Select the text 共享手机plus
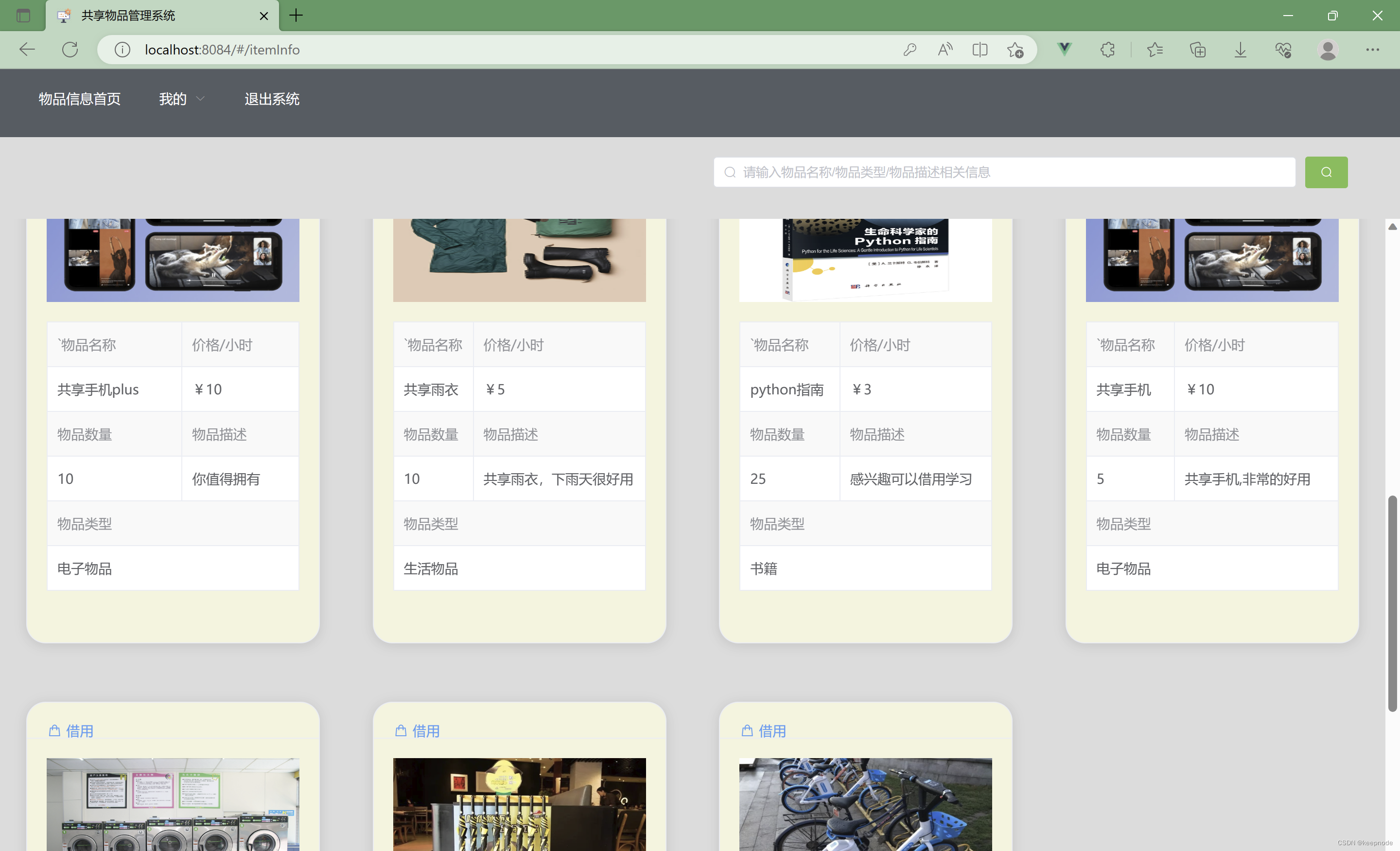Image resolution: width=1400 pixels, height=851 pixels. click(98, 390)
